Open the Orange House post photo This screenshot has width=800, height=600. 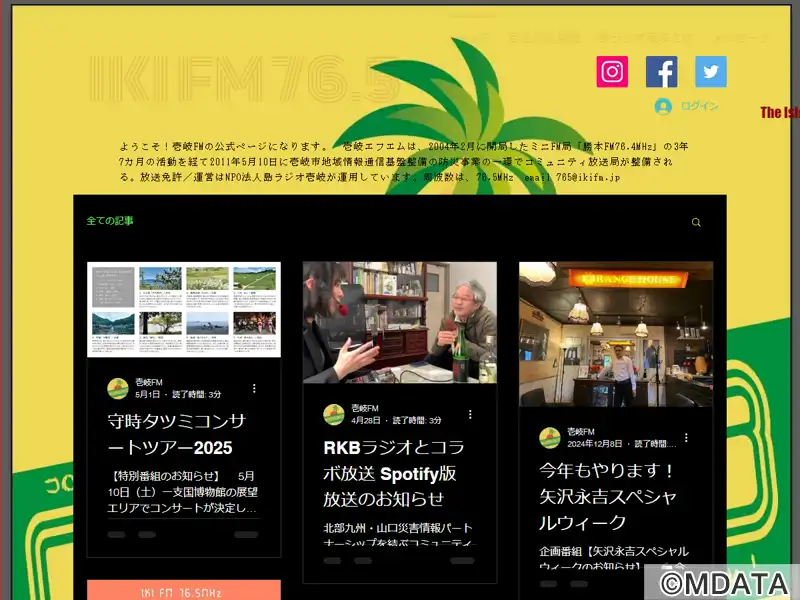616,334
